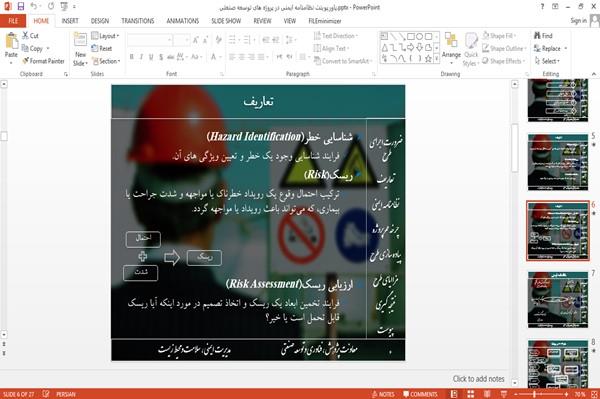This screenshot has height=399, width=600.
Task: Select slide 5 thumbnail
Action: tap(558, 162)
